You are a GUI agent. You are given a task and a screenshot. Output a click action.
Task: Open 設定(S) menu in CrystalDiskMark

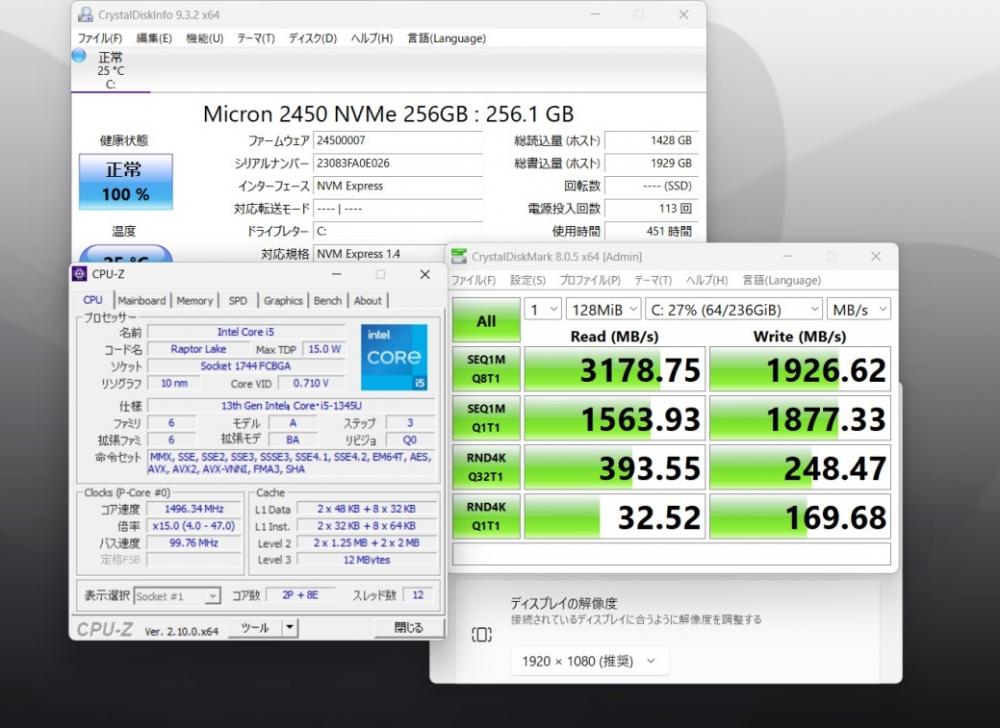[x=527, y=280]
